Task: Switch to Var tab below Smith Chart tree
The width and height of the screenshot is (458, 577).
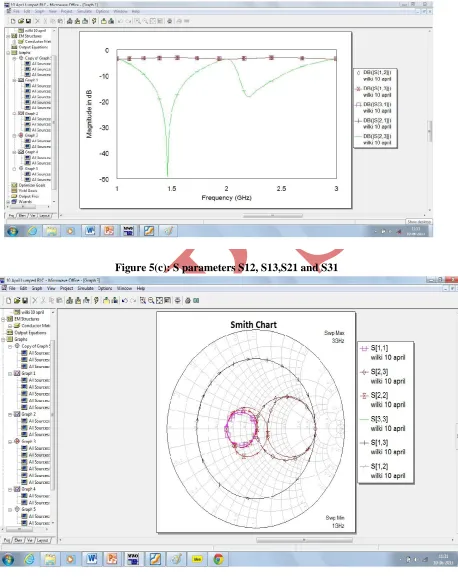Action: pyautogui.click(x=30, y=540)
